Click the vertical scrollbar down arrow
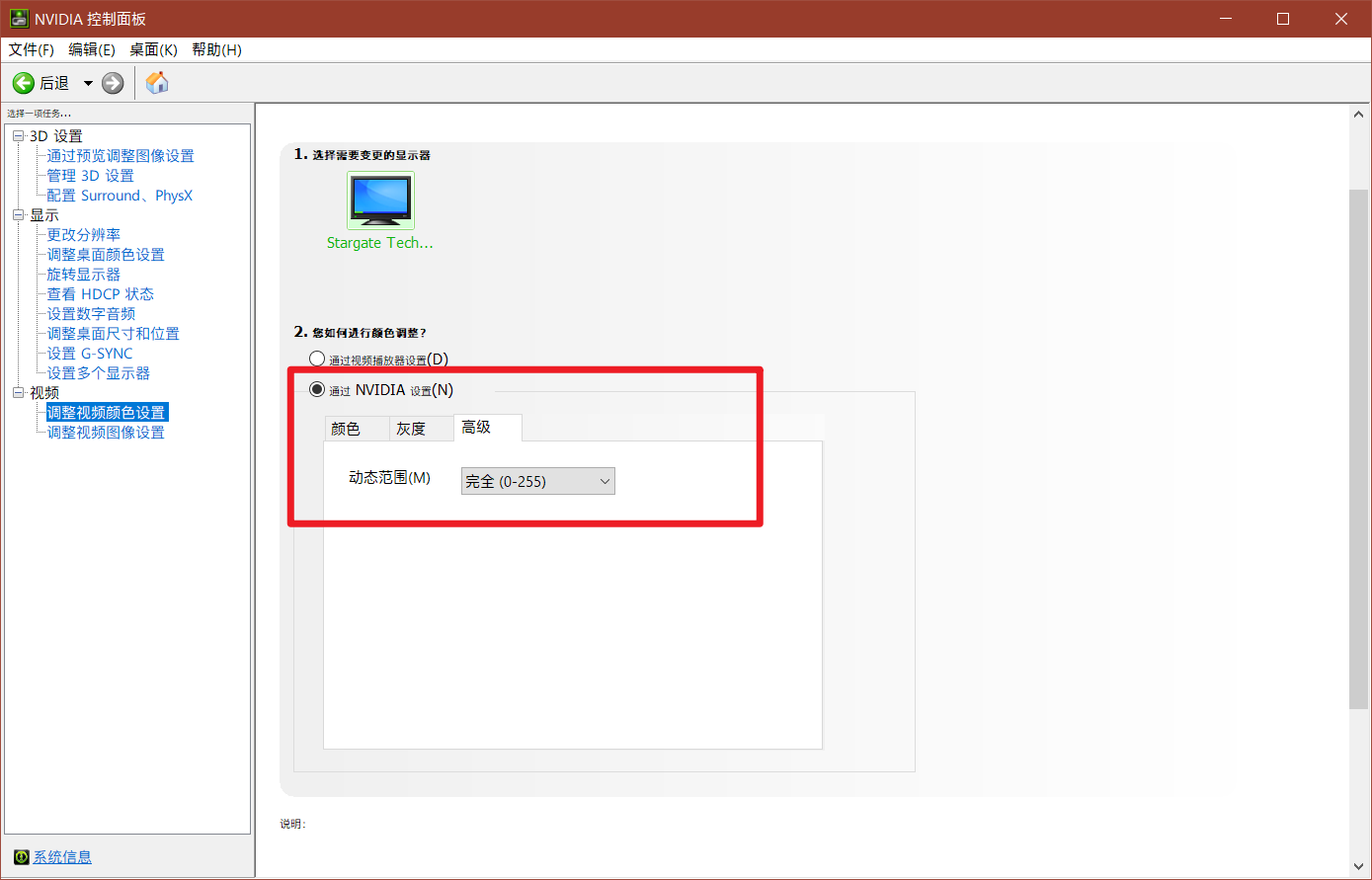Screen dimensions: 1372x880 coord(1359,866)
